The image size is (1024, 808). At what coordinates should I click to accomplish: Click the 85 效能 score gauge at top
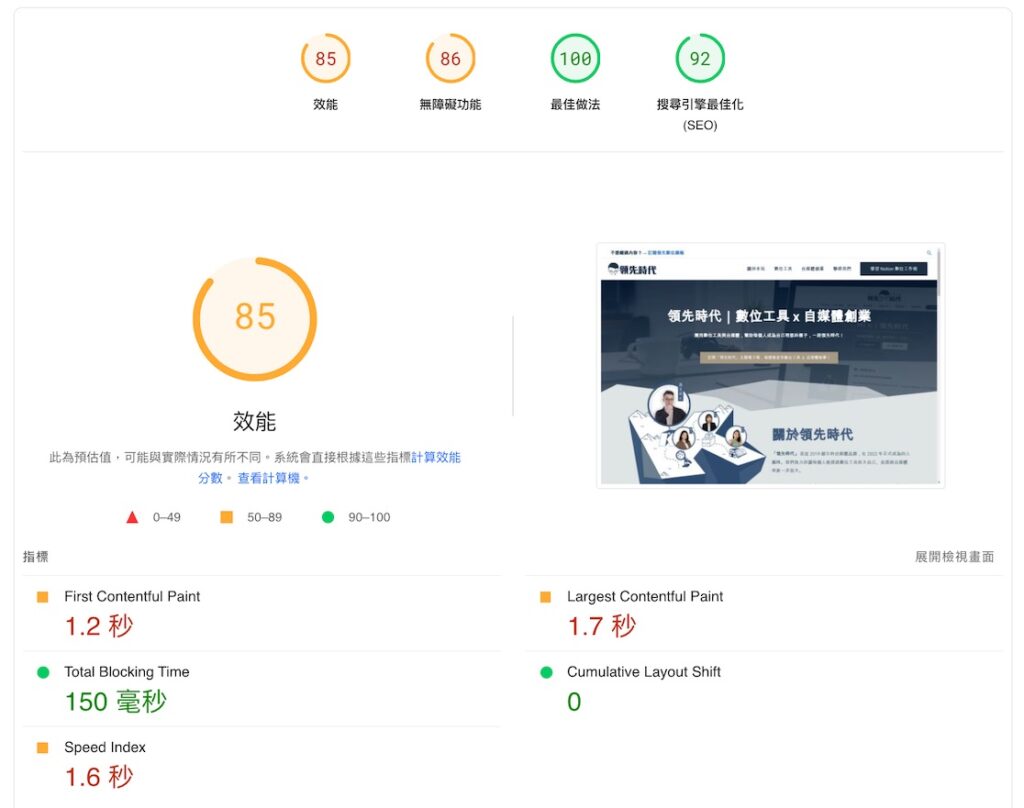(x=325, y=58)
